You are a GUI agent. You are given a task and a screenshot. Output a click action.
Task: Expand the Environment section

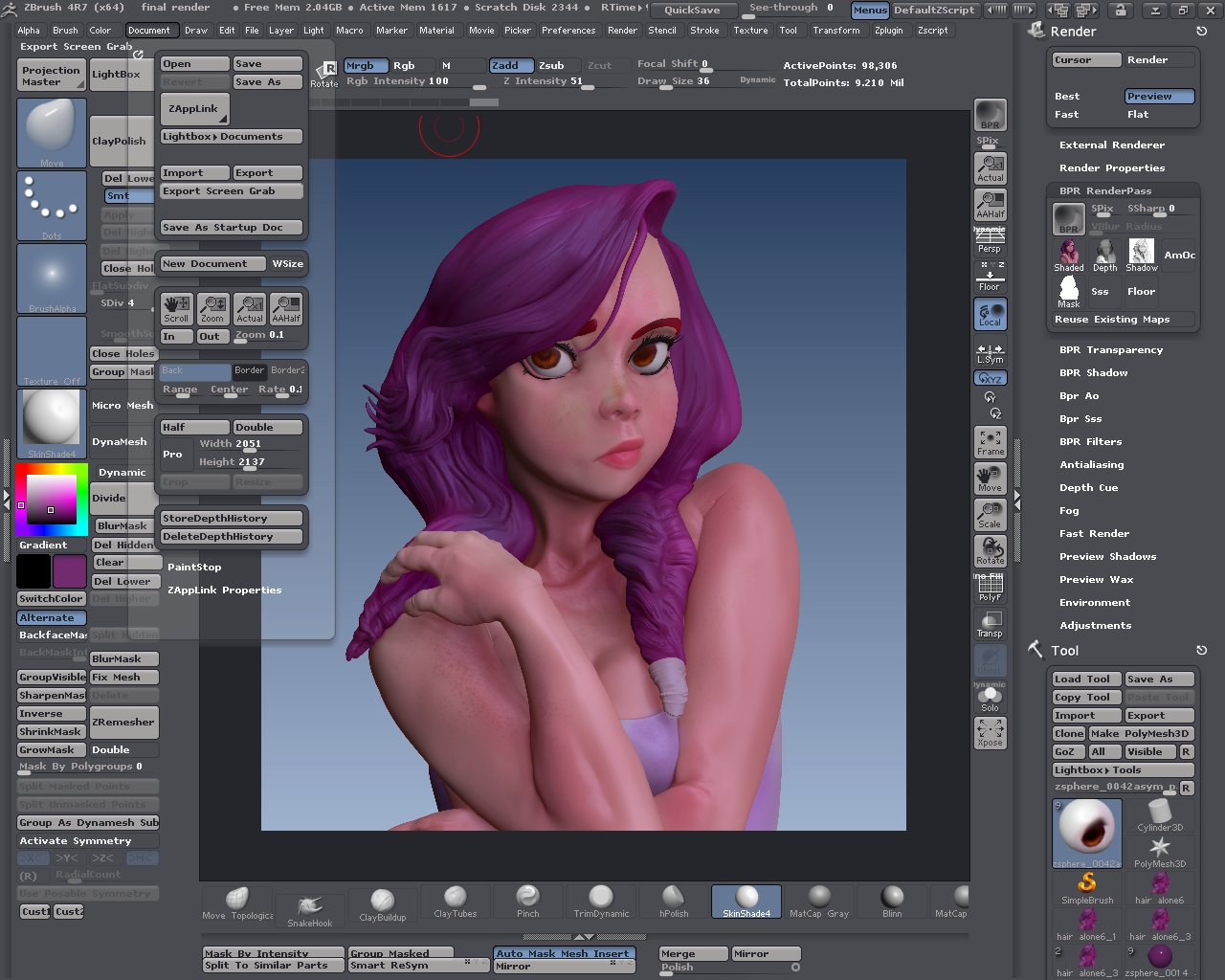coord(1095,603)
